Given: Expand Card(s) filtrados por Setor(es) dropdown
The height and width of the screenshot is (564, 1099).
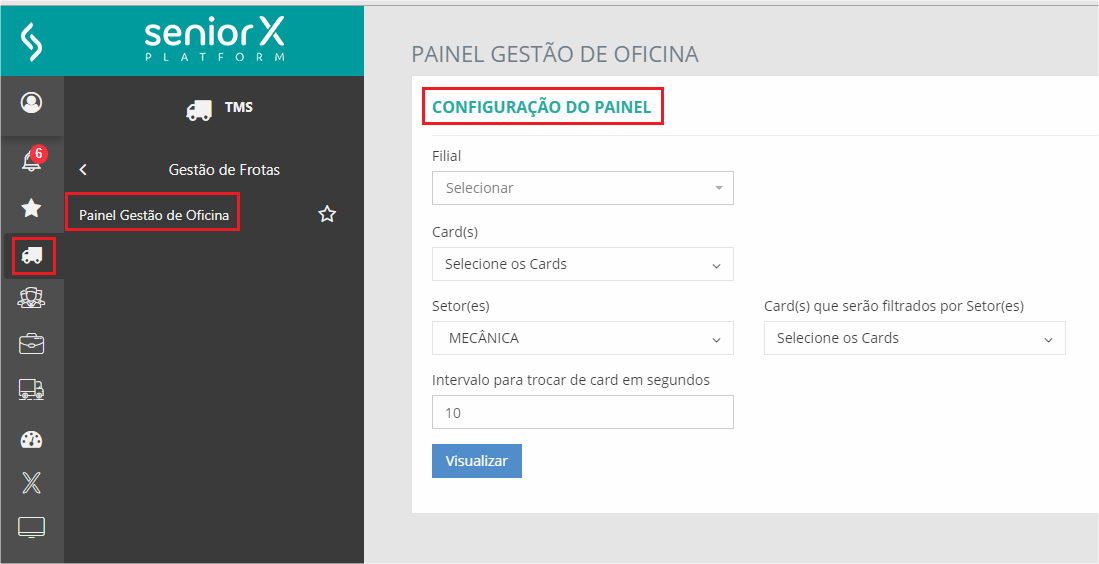Looking at the screenshot, I should click(x=914, y=338).
